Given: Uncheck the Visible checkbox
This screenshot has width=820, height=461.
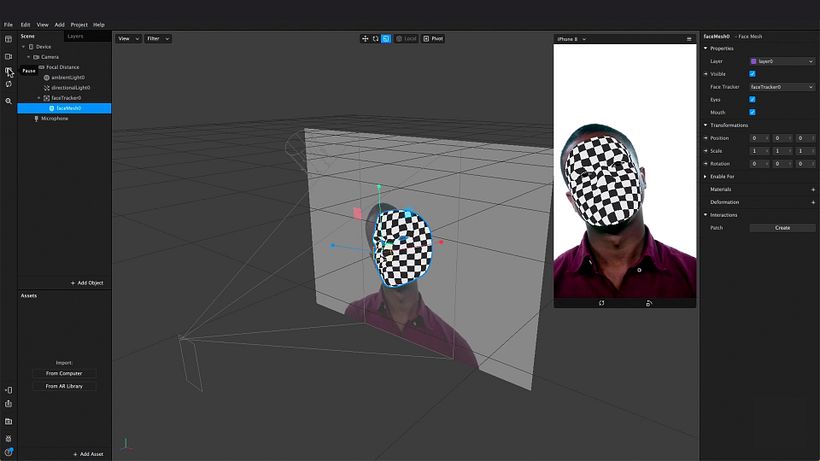Looking at the screenshot, I should click(x=752, y=74).
